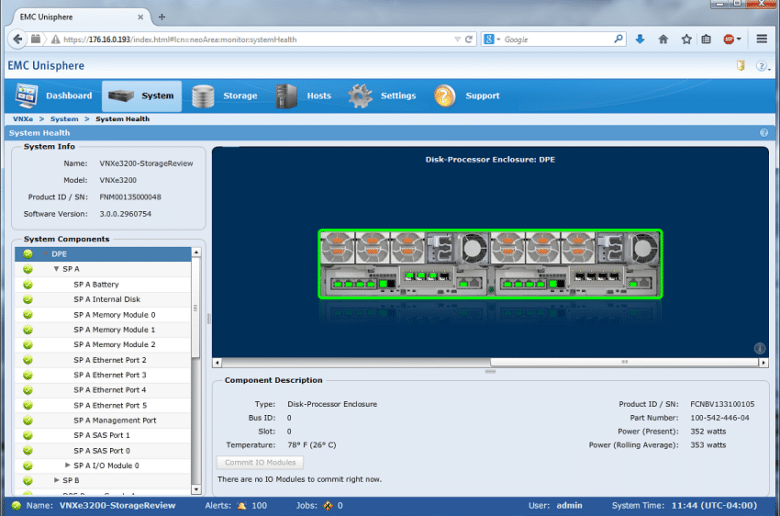This screenshot has width=780, height=516.
Task: Open the URL history dropdown arrow
Action: coord(457,39)
